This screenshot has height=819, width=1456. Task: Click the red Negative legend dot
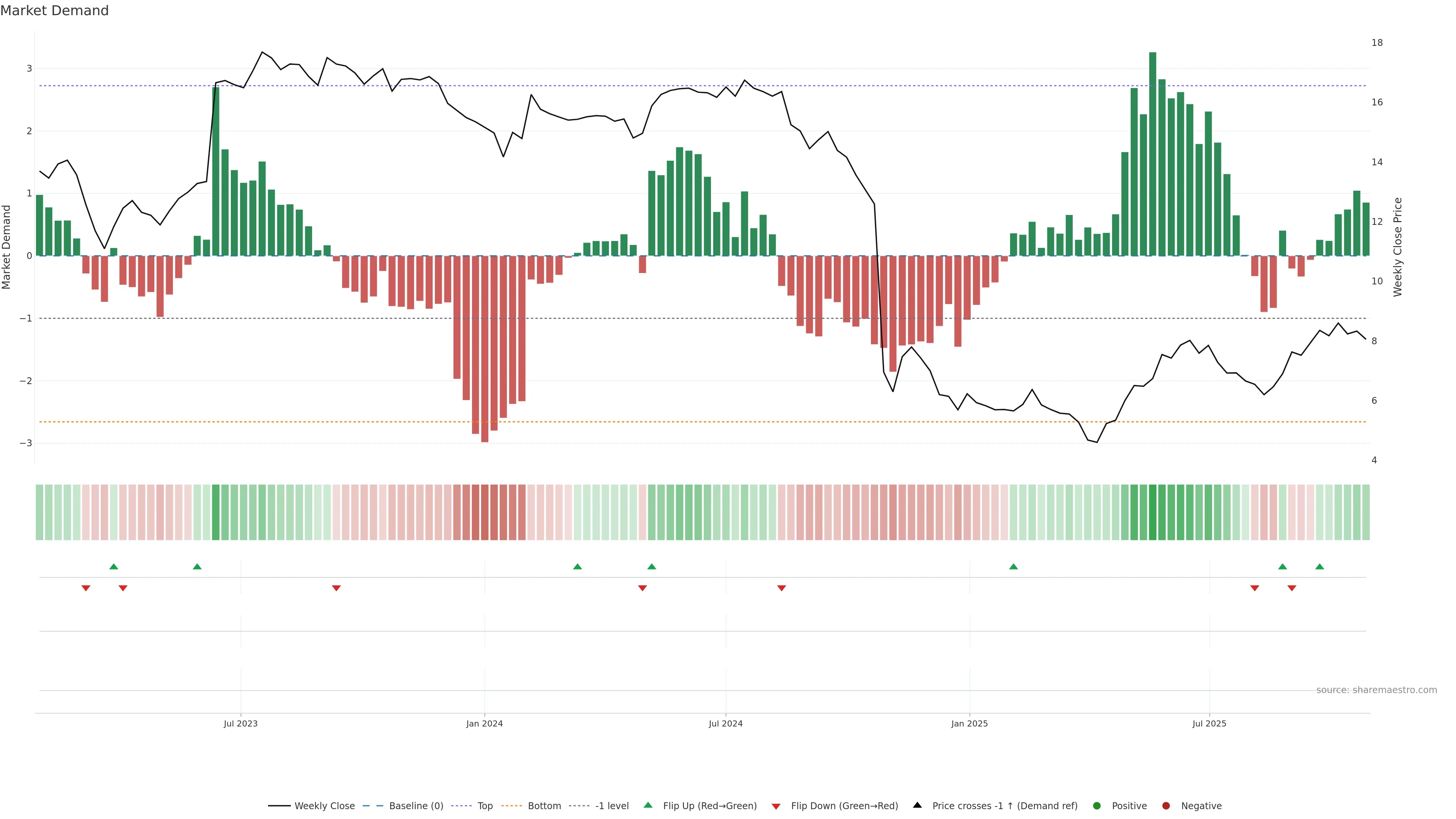pos(1166,806)
